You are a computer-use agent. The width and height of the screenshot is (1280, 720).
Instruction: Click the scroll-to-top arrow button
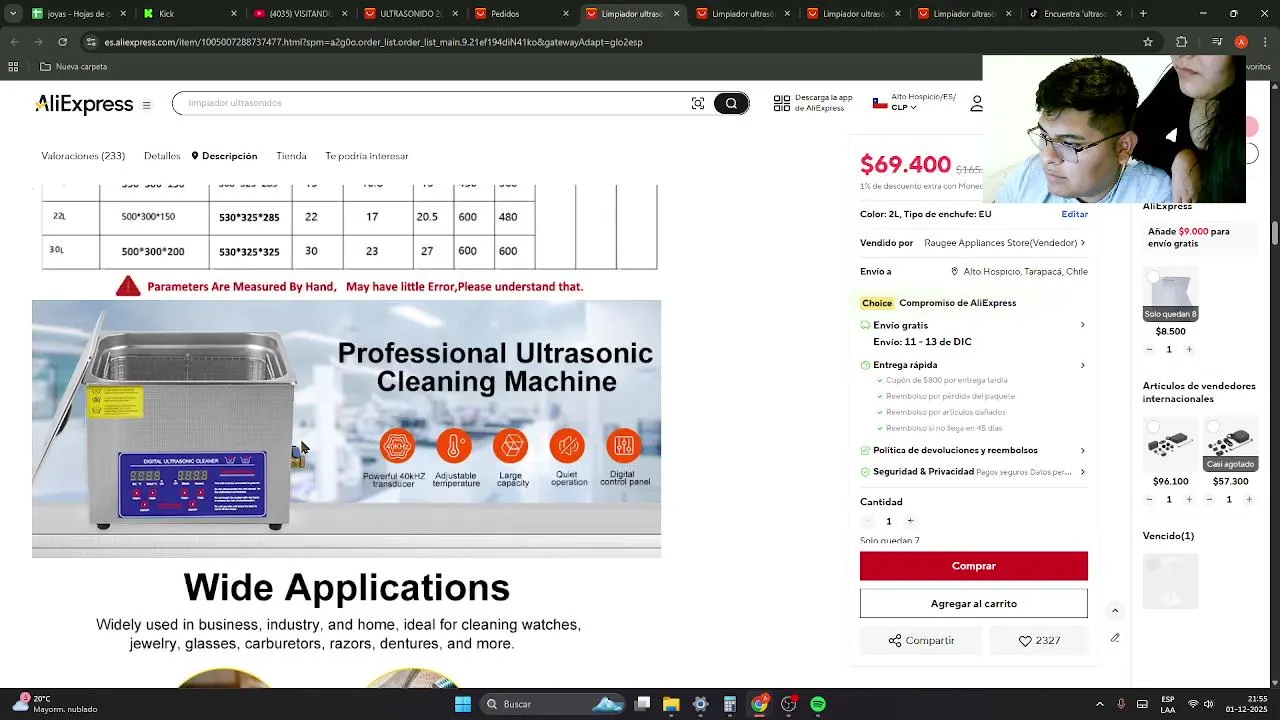[x=1115, y=611]
